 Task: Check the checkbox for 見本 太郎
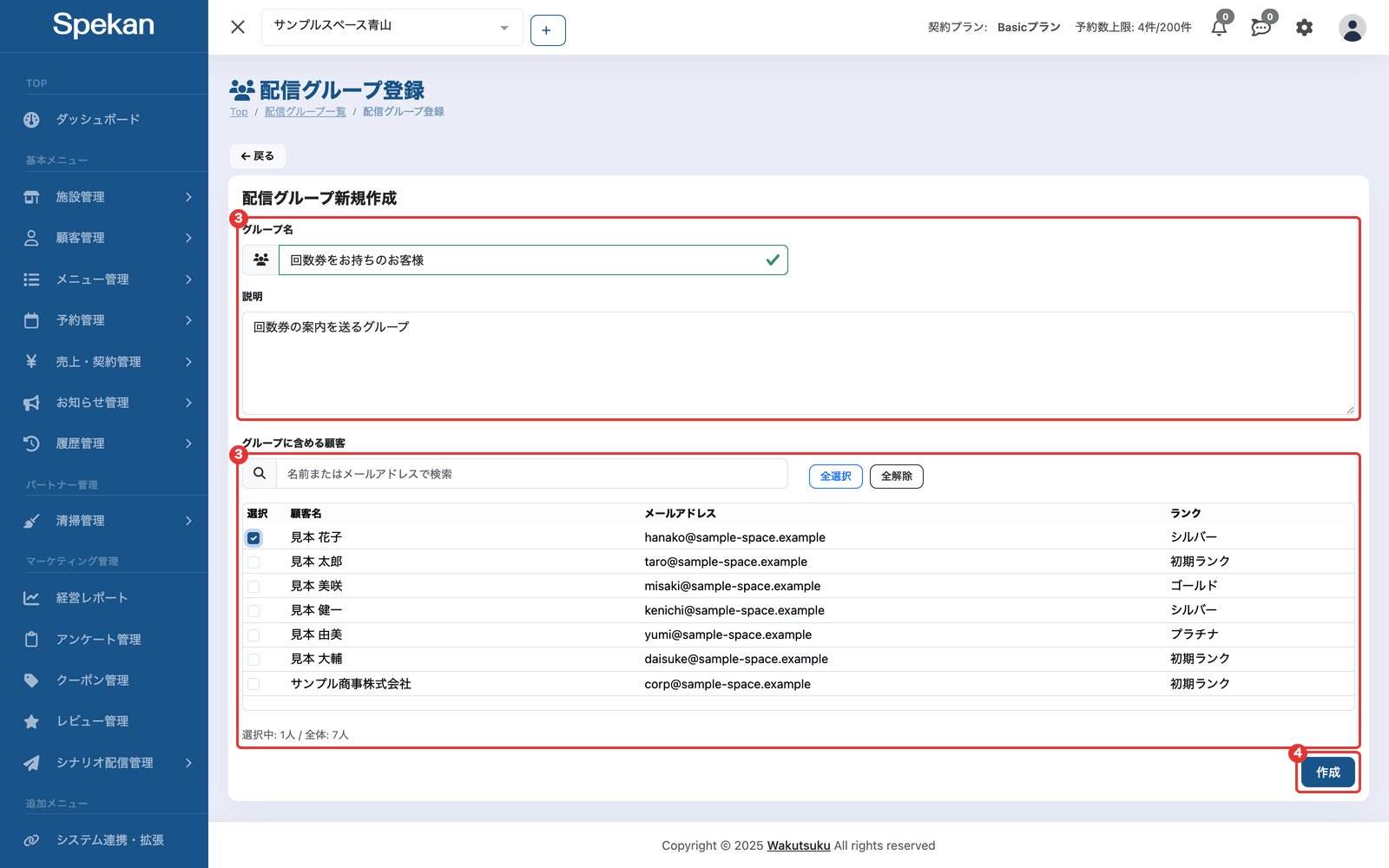click(253, 562)
